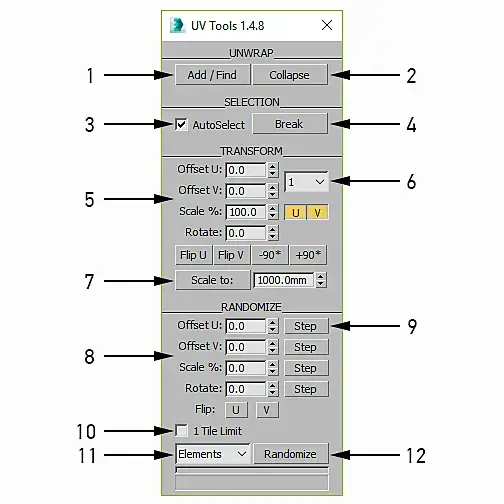
Task: Click the Flip V transform button
Action: (231, 255)
